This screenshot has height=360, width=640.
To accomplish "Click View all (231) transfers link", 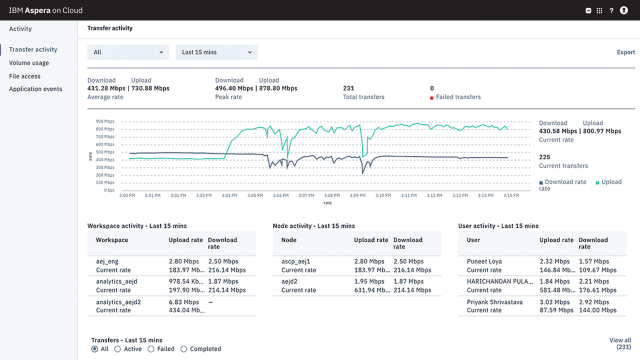I will (x=620, y=343).
